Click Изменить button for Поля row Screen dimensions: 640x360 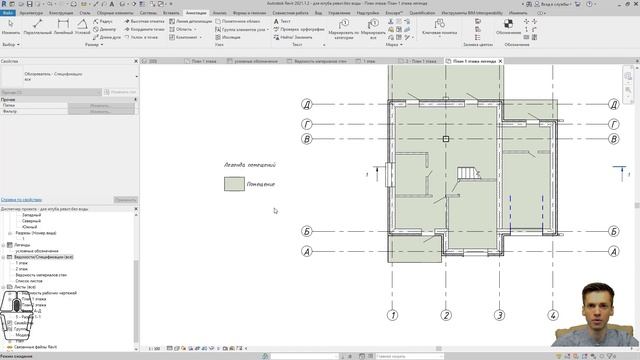[x=101, y=105]
